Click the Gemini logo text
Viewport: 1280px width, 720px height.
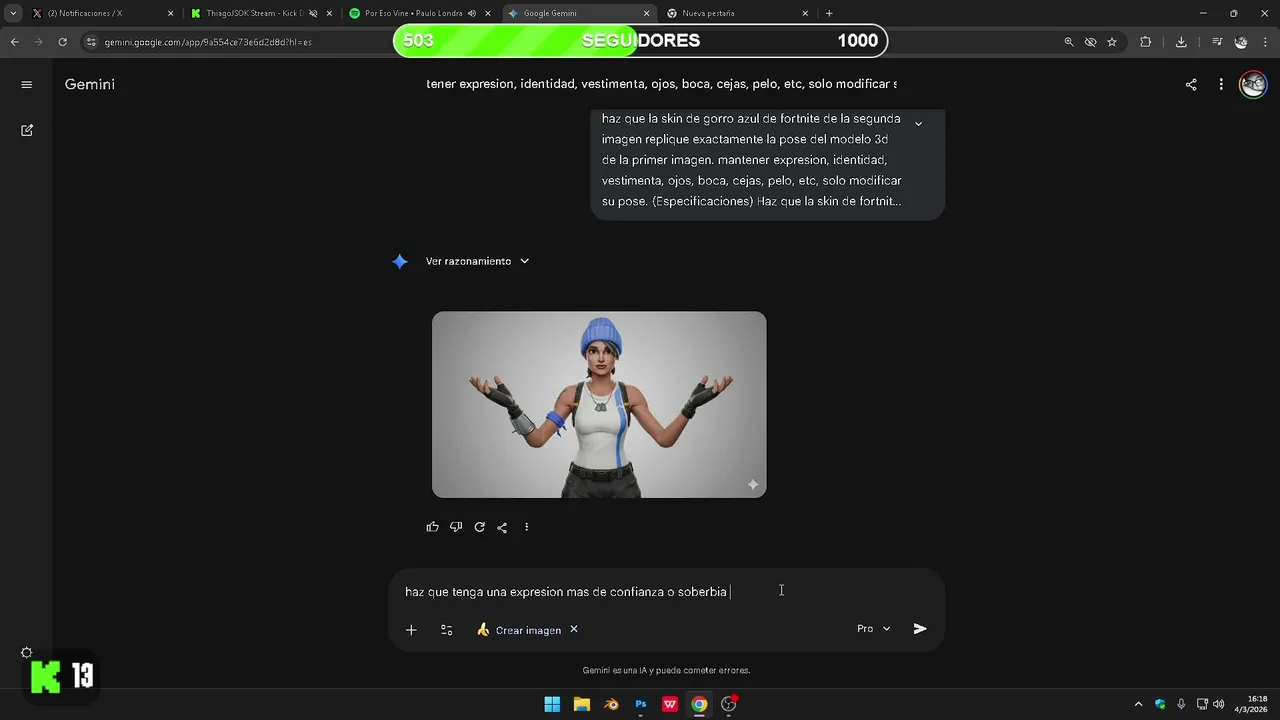[x=90, y=84]
